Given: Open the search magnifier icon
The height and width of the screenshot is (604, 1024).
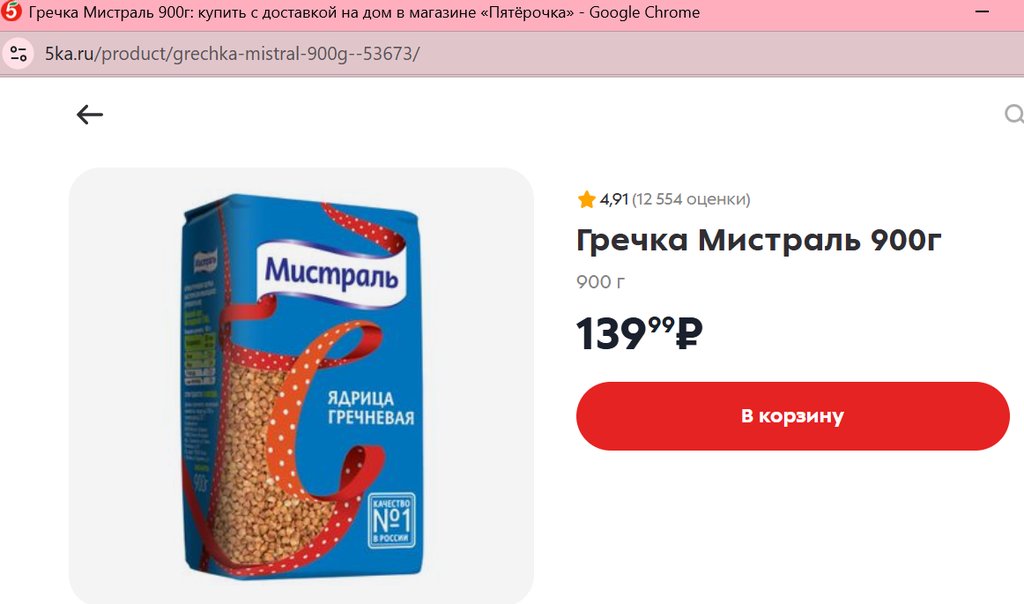Looking at the screenshot, I should pos(1014,114).
